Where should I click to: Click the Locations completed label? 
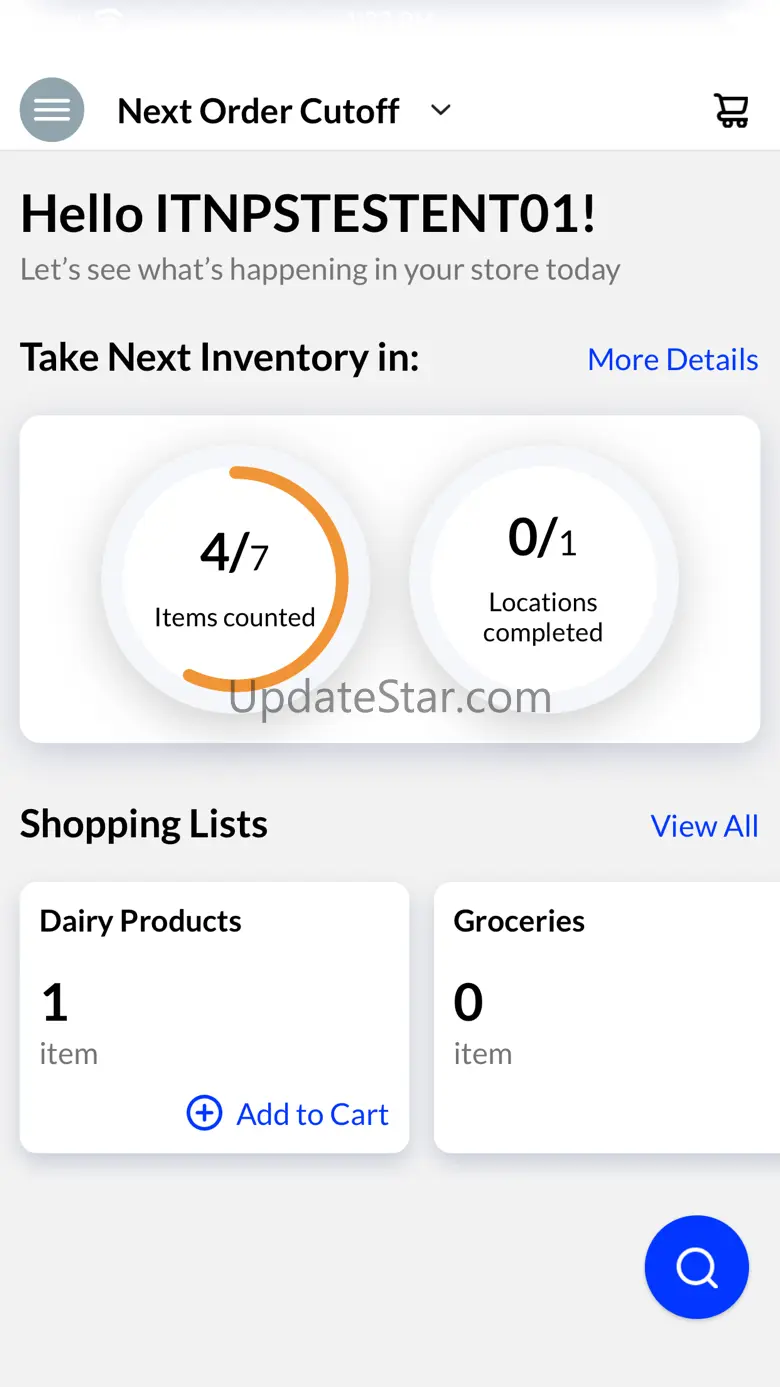click(x=543, y=617)
